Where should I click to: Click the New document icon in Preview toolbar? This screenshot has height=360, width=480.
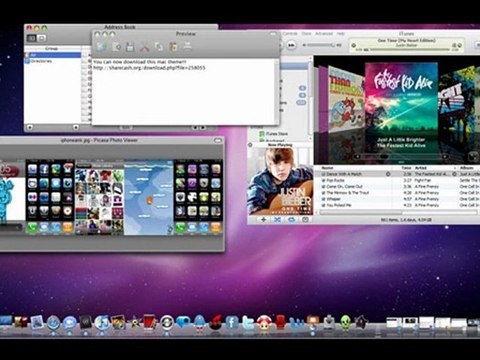click(101, 46)
